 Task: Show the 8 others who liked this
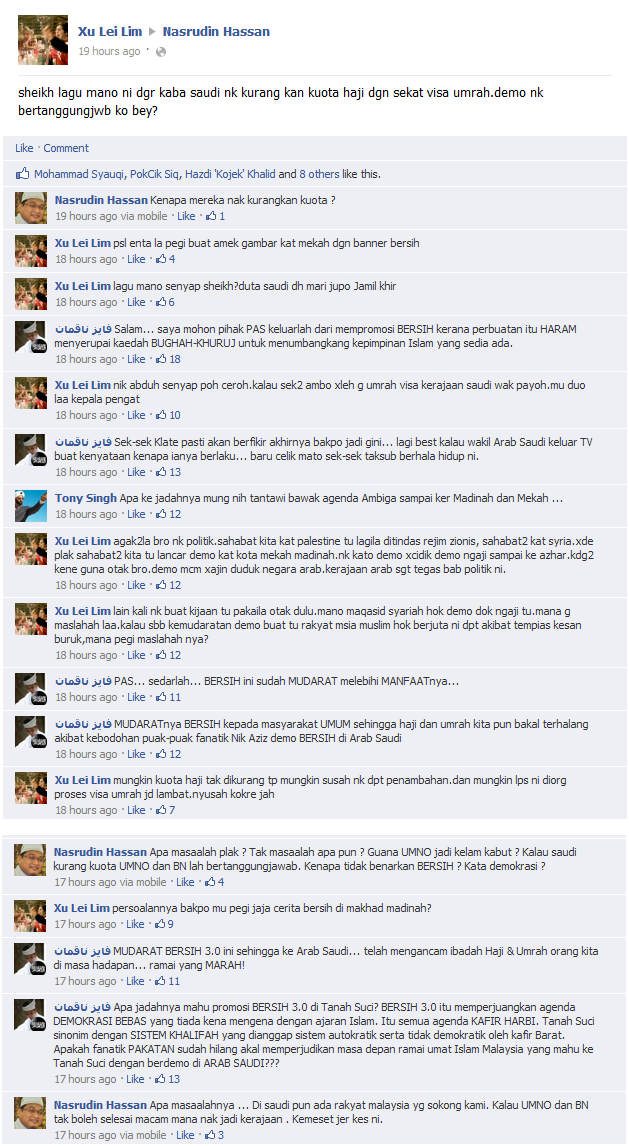click(319, 174)
